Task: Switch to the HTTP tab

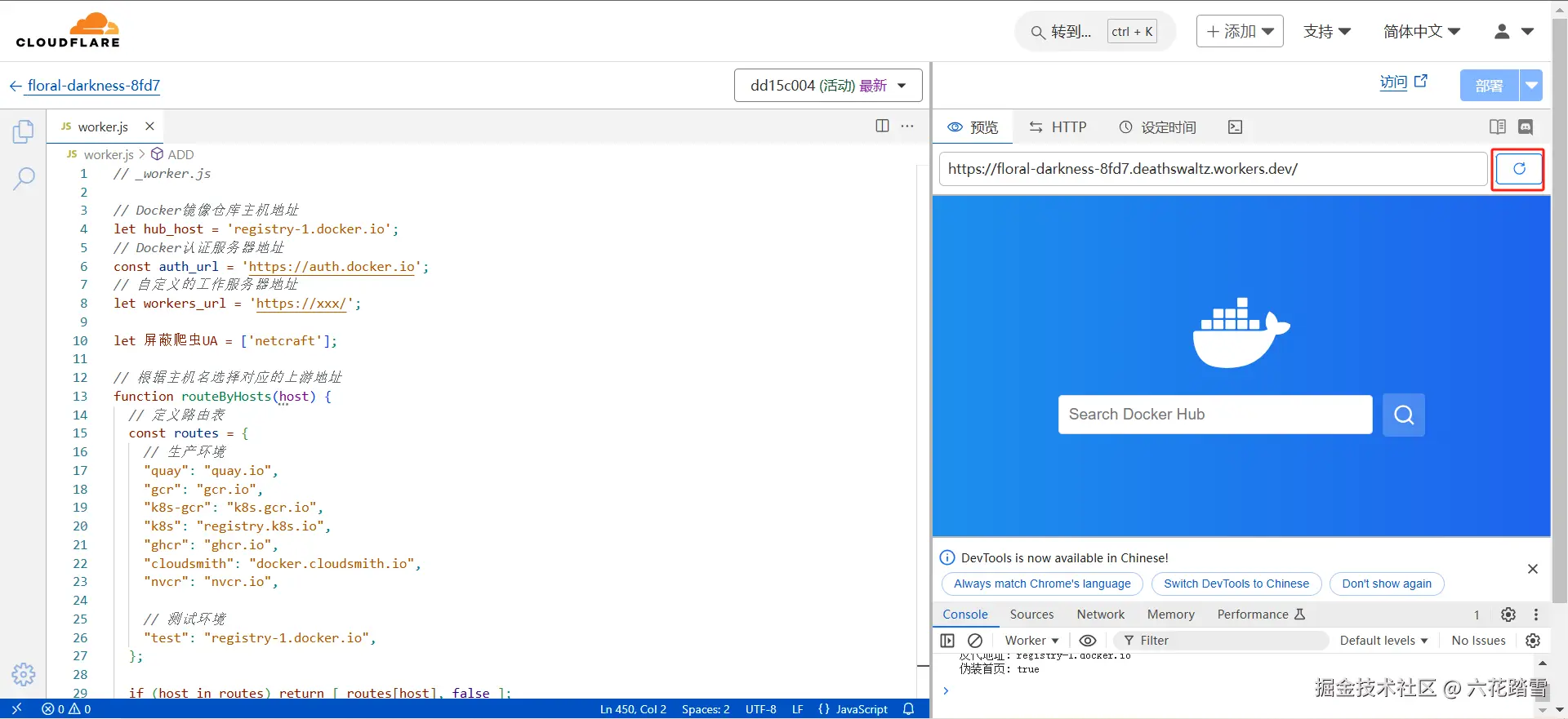Action: 1058,127
